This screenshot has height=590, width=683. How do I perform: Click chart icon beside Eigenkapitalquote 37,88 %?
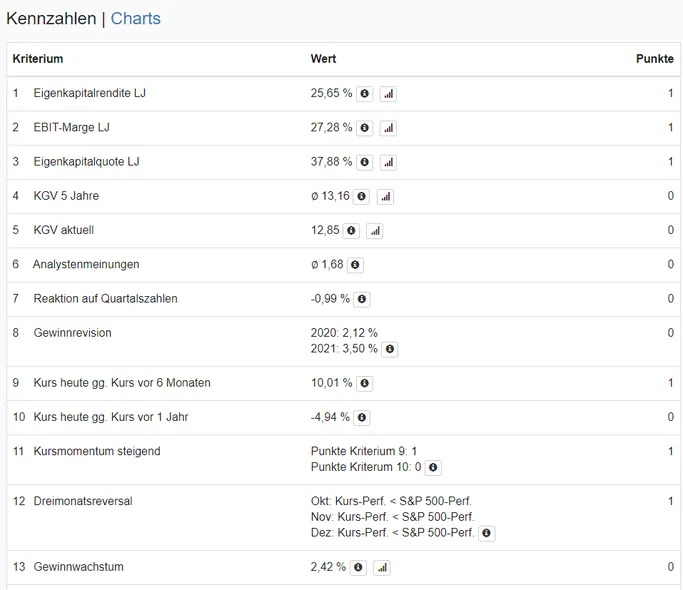388,162
